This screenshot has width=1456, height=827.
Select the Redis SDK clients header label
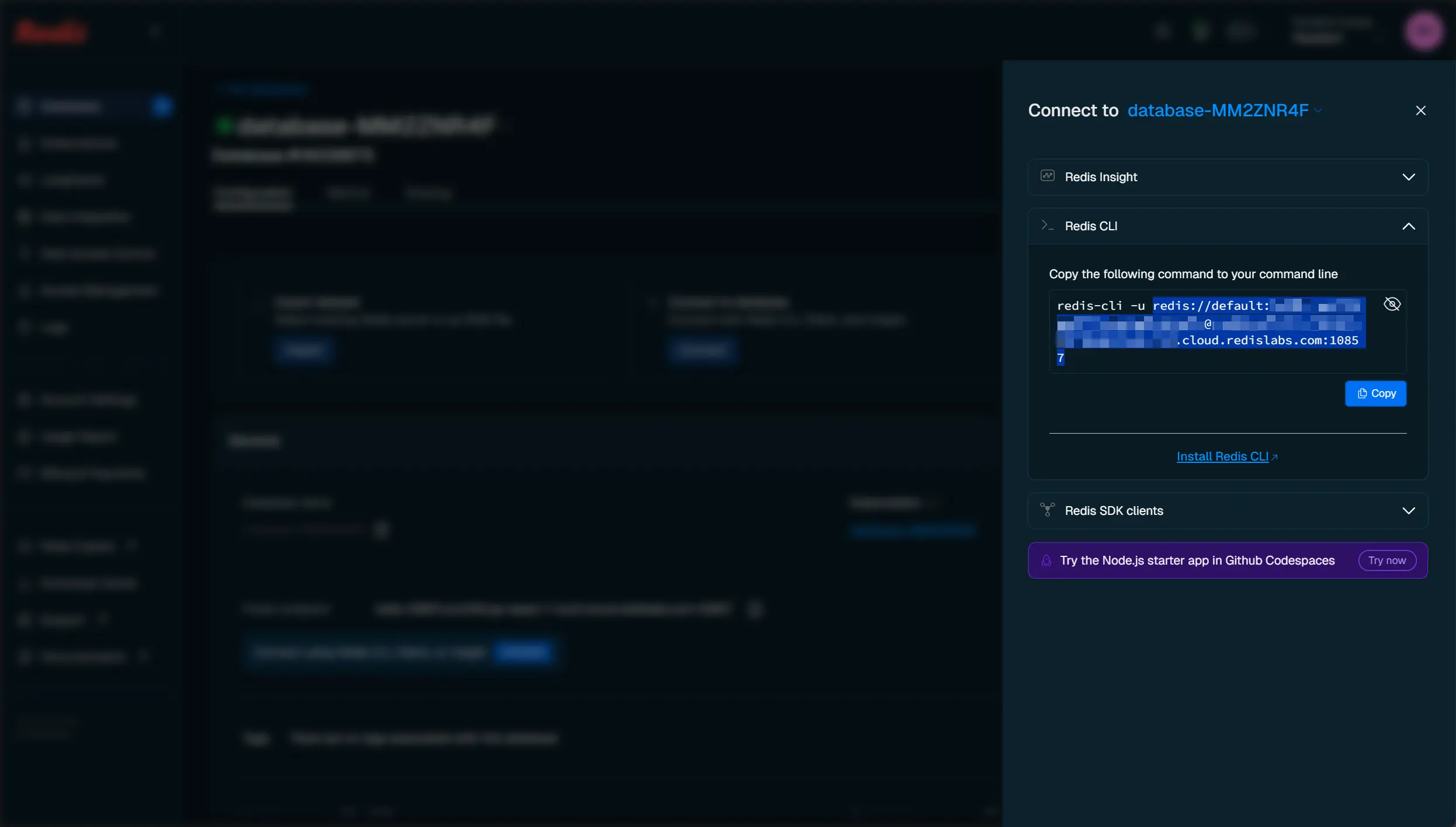click(x=1114, y=511)
